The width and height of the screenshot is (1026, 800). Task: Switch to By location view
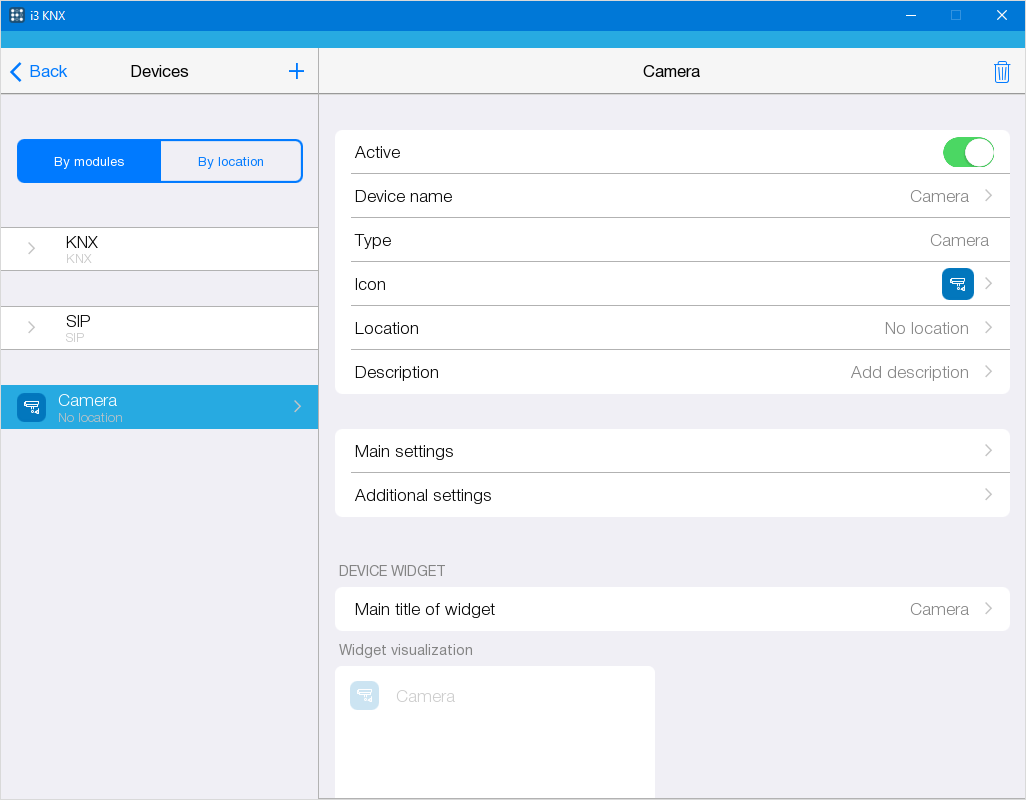(231, 161)
